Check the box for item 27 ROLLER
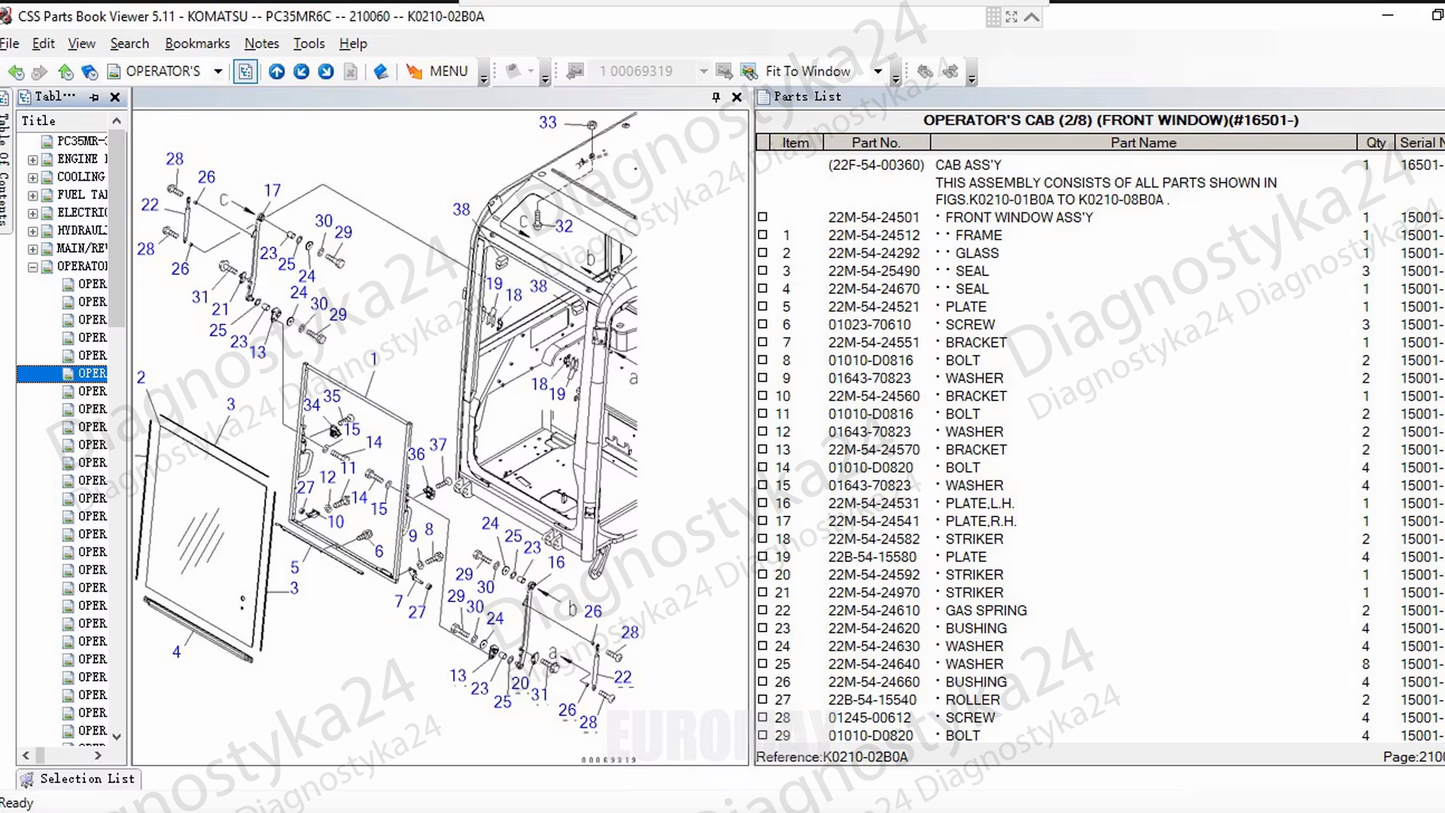1445x813 pixels. 763,700
